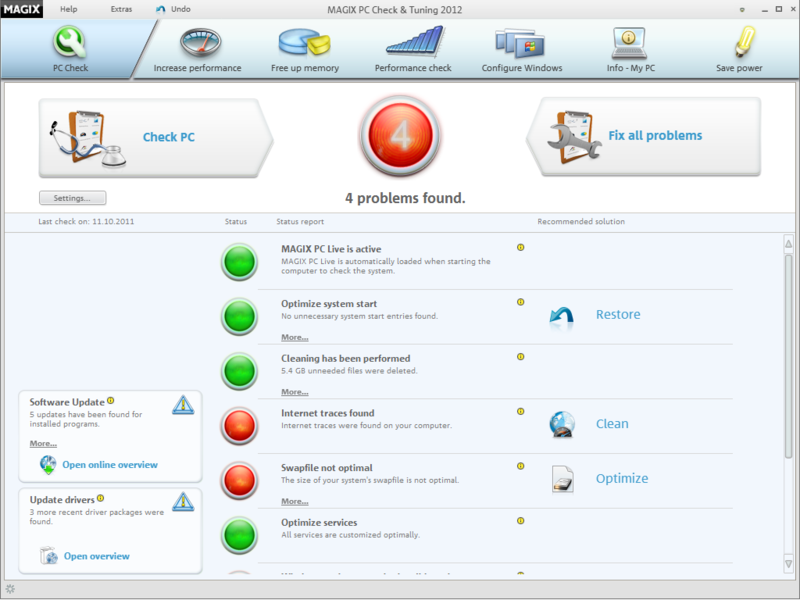Screen dimensions: 800x600
Task: Open Configure Windows tab
Action: [x=521, y=49]
